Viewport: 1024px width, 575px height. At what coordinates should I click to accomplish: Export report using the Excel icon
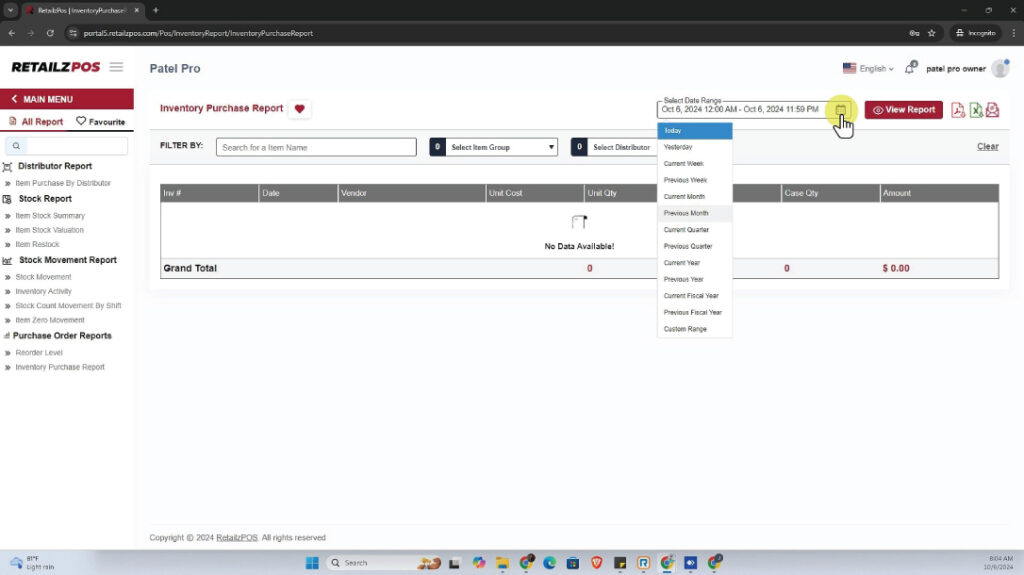click(975, 110)
